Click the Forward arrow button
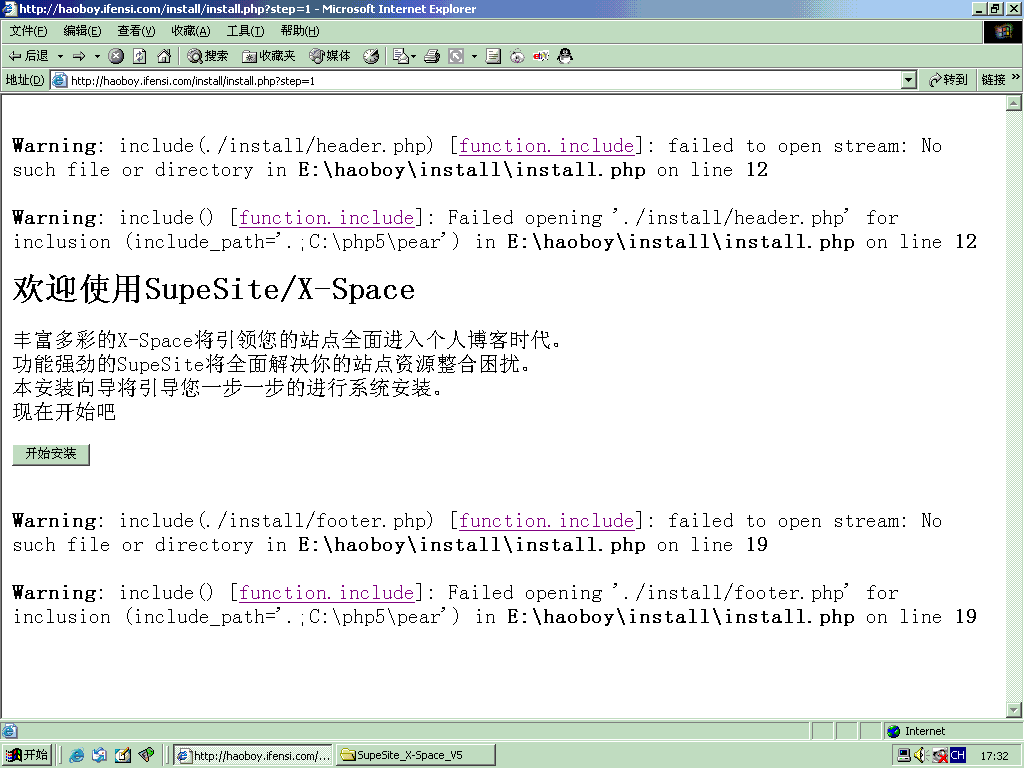This screenshot has width=1024, height=768. (79, 56)
